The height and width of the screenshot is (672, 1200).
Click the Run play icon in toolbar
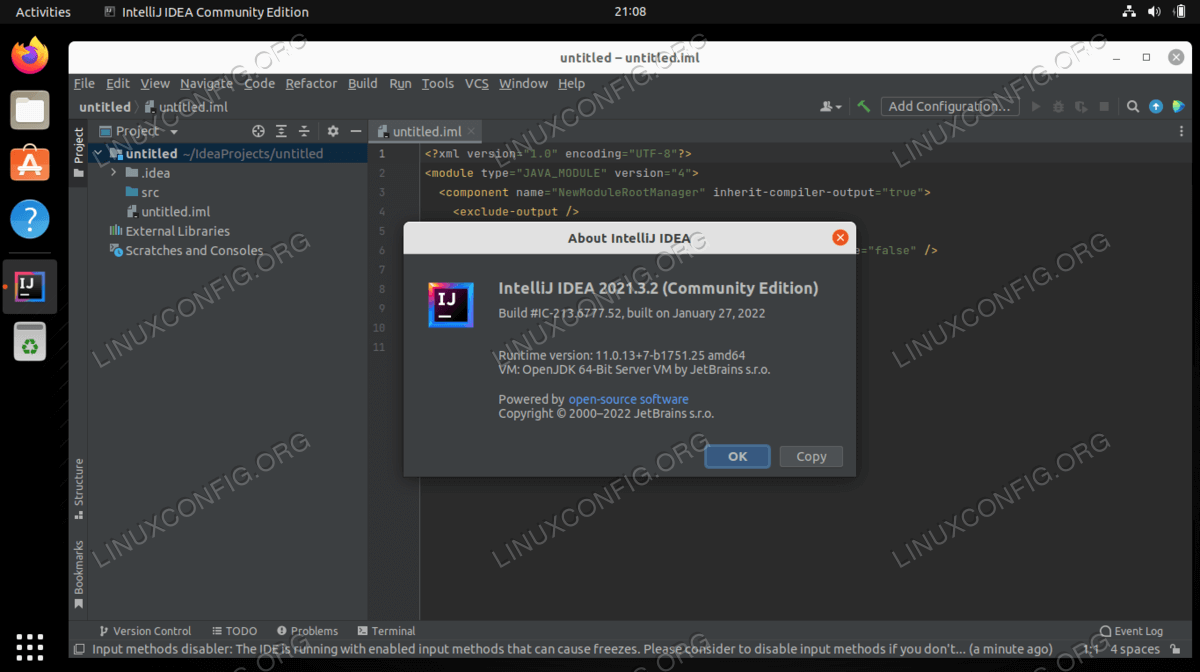click(x=1036, y=106)
